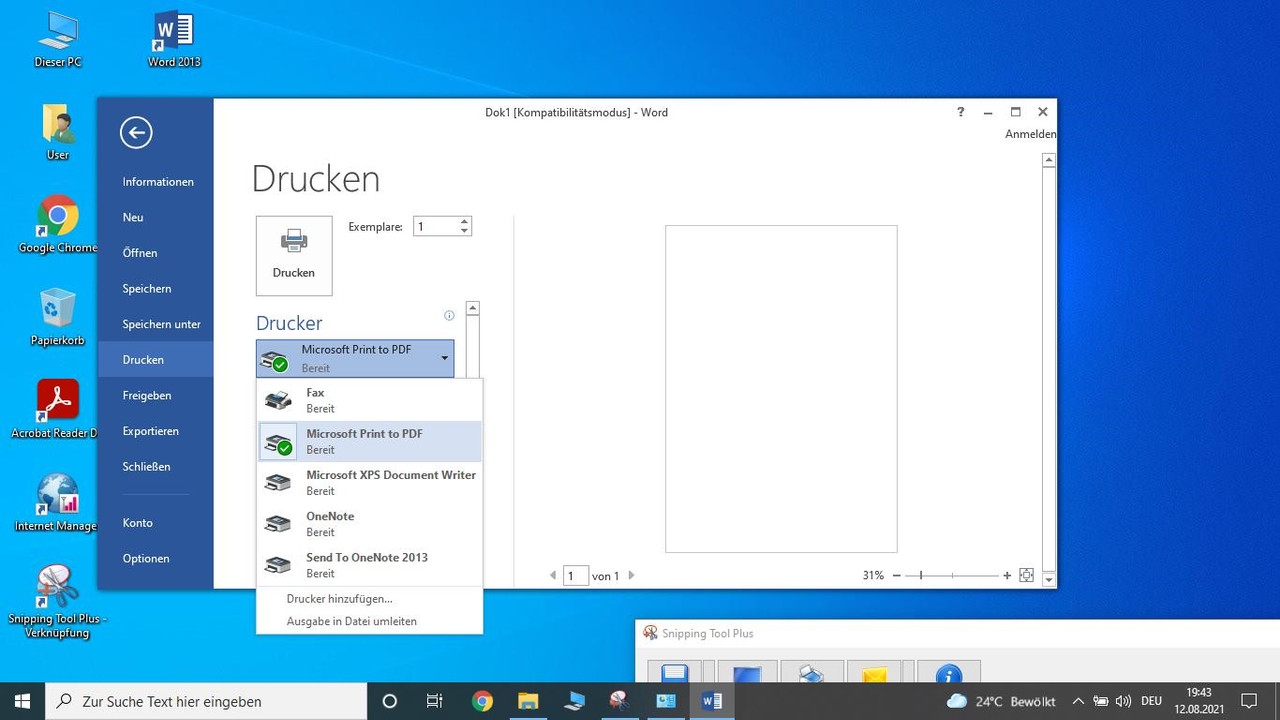Click the weather 24°C Bewölkt widget

pyautogui.click(x=1001, y=701)
